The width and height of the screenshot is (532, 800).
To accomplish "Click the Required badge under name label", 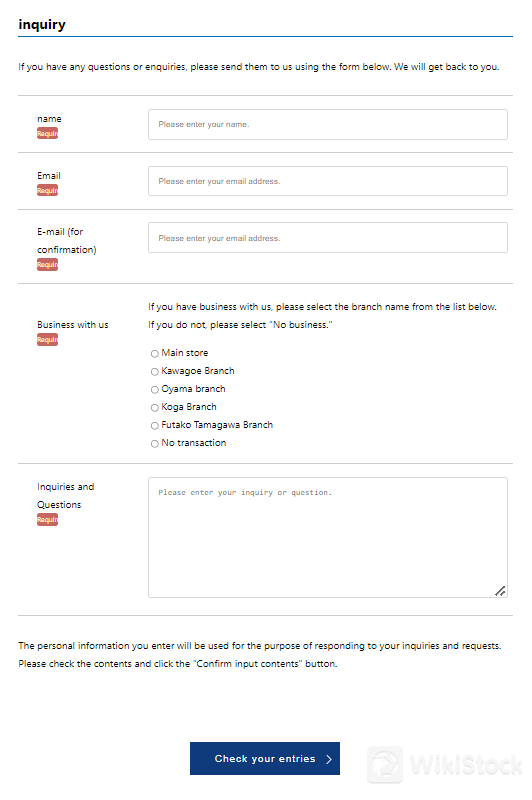I will point(47,134).
